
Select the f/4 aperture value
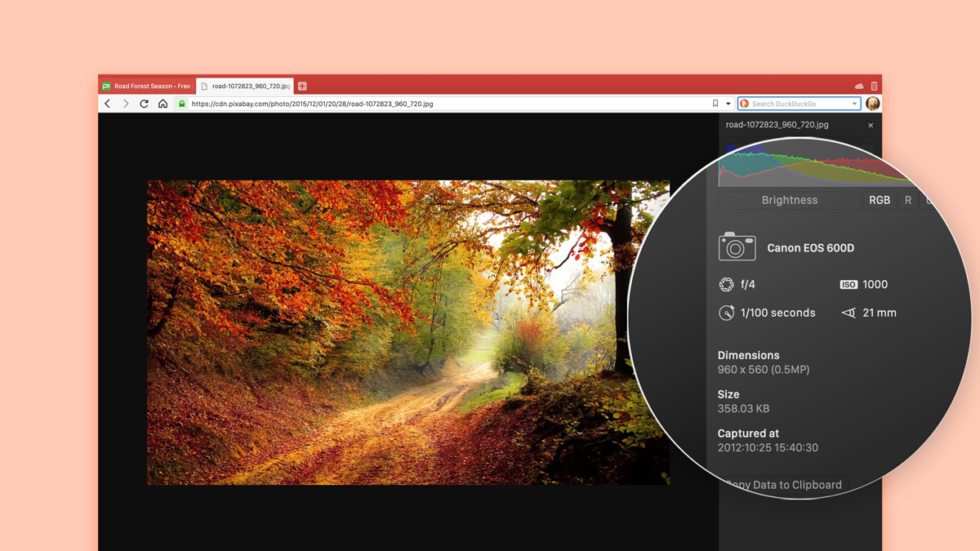pos(748,285)
